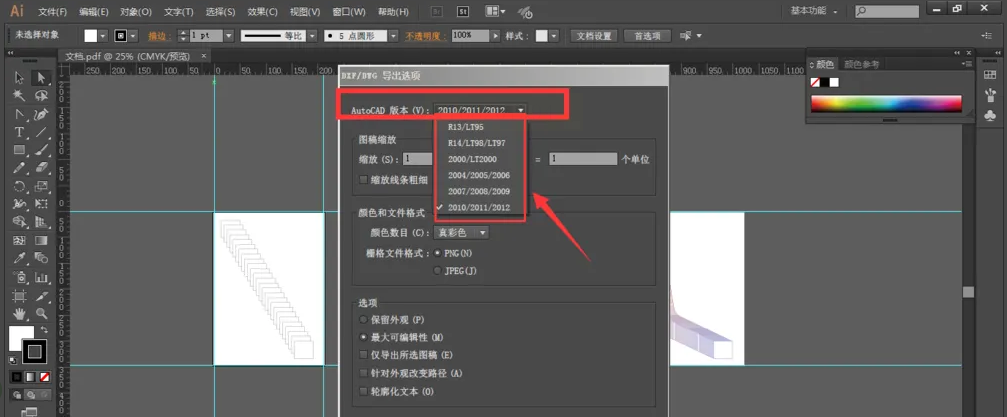
Task: Open the 5 点圆形 brush dropdown
Action: pyautogui.click(x=393, y=36)
